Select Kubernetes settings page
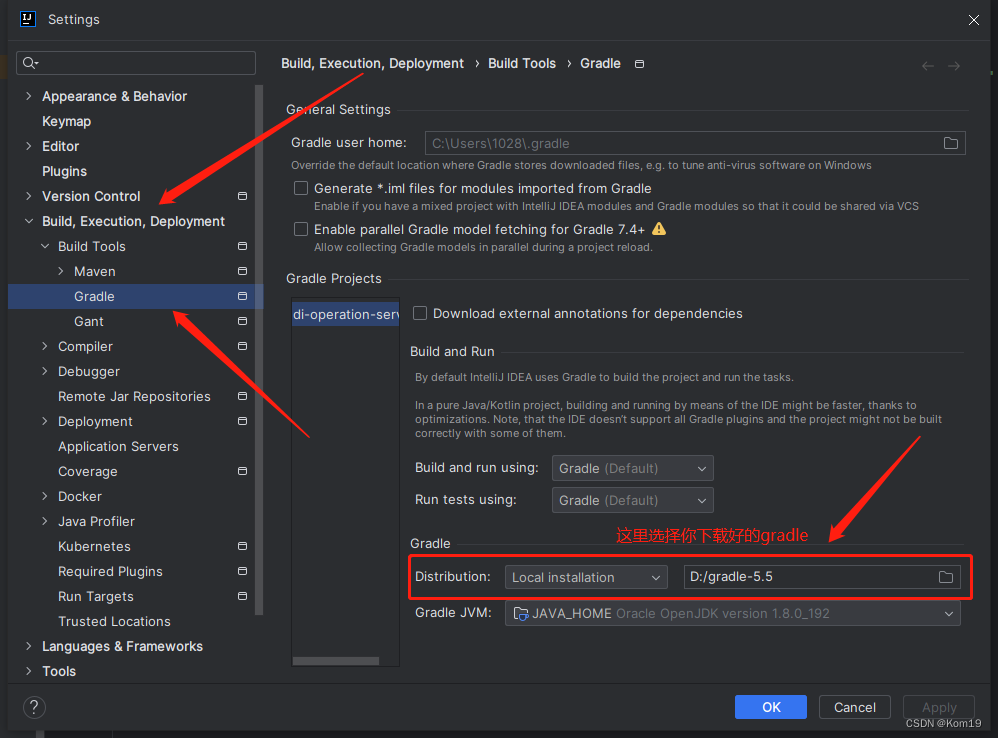The image size is (998, 738). (94, 547)
